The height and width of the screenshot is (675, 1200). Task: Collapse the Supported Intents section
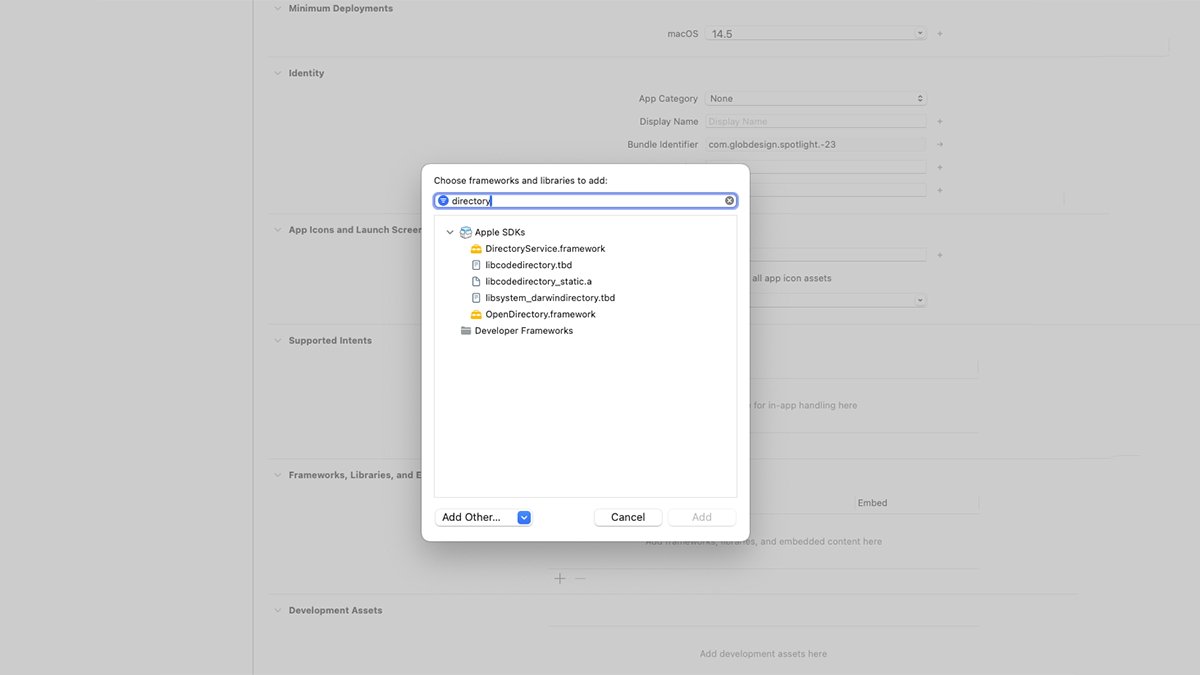pos(278,341)
